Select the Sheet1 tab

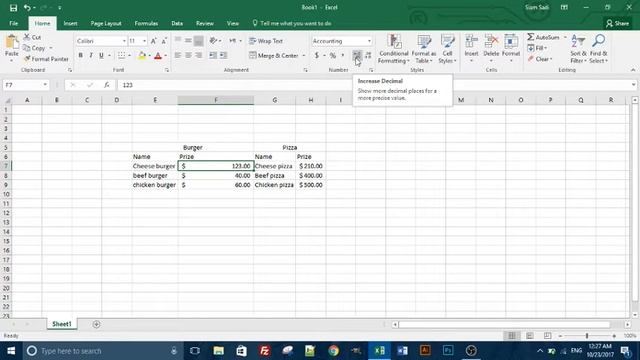[62, 324]
